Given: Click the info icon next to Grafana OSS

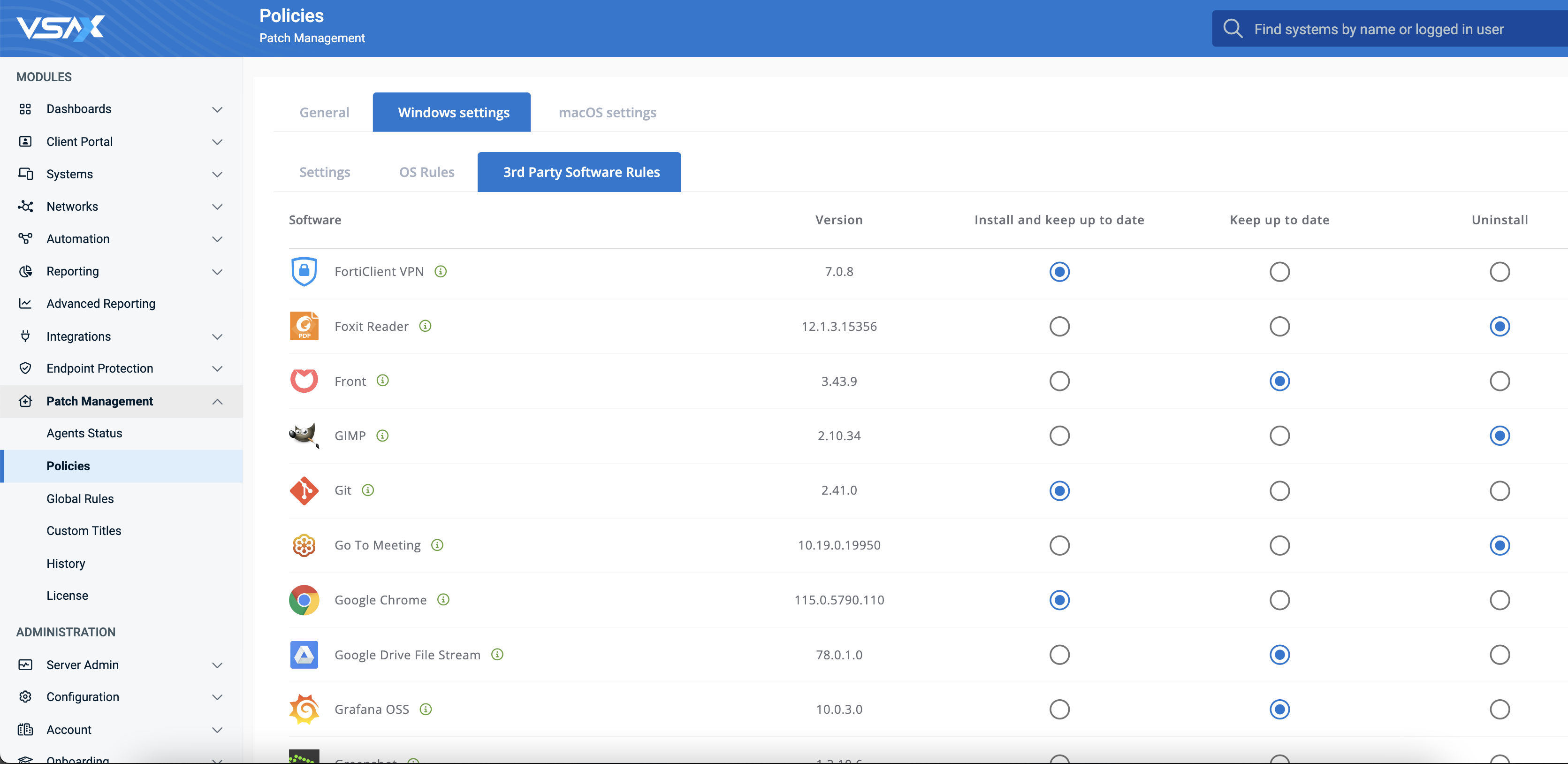Looking at the screenshot, I should click(426, 709).
